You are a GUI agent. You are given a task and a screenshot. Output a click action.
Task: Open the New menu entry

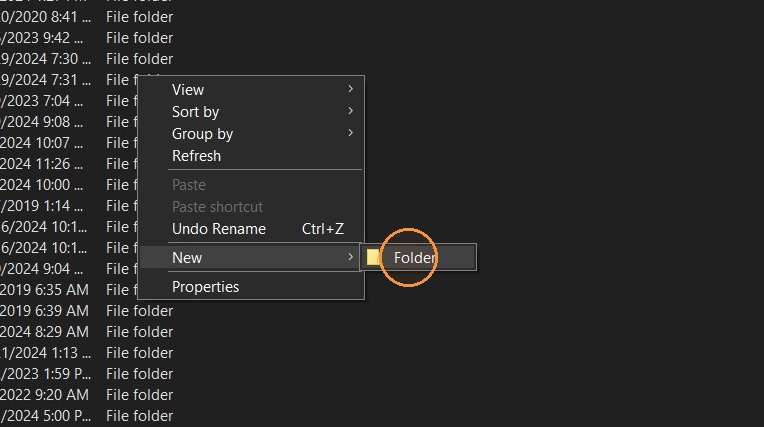[251, 257]
